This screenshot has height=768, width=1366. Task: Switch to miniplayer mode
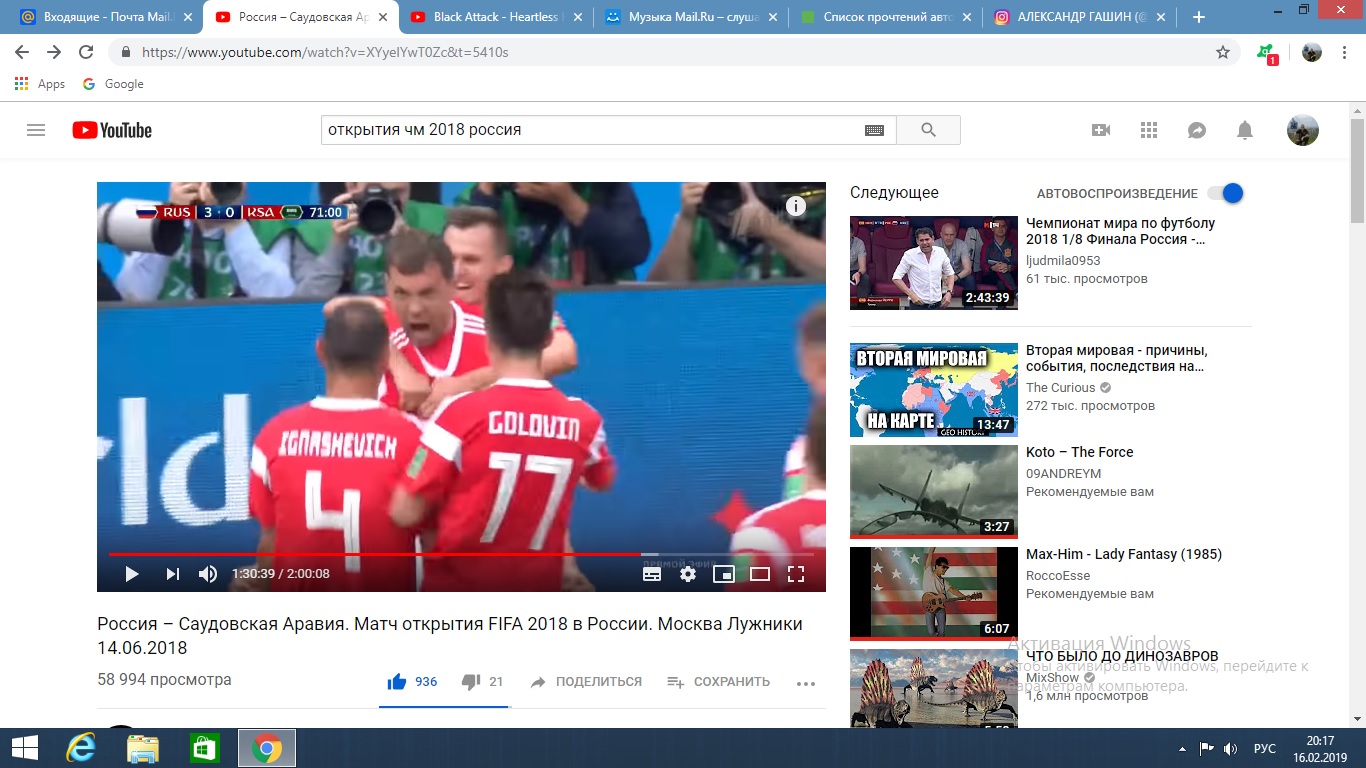click(x=724, y=574)
